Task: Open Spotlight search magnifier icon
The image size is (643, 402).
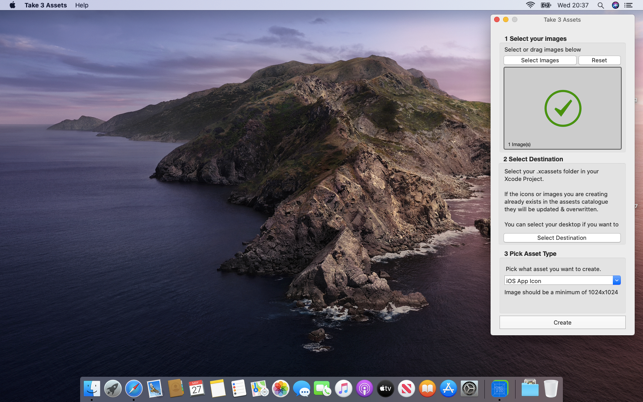Action: coord(601,5)
